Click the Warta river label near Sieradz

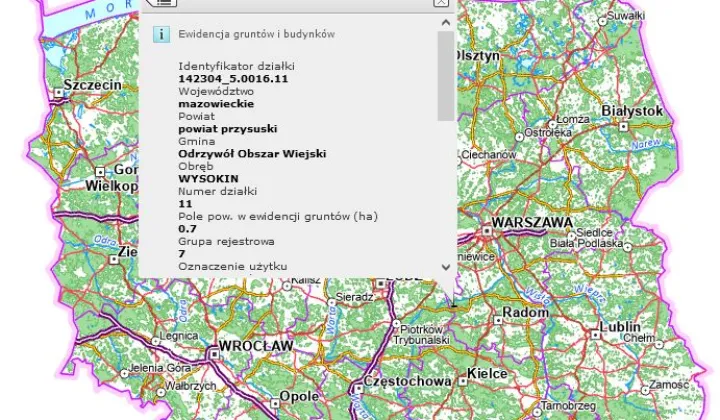pos(332,321)
